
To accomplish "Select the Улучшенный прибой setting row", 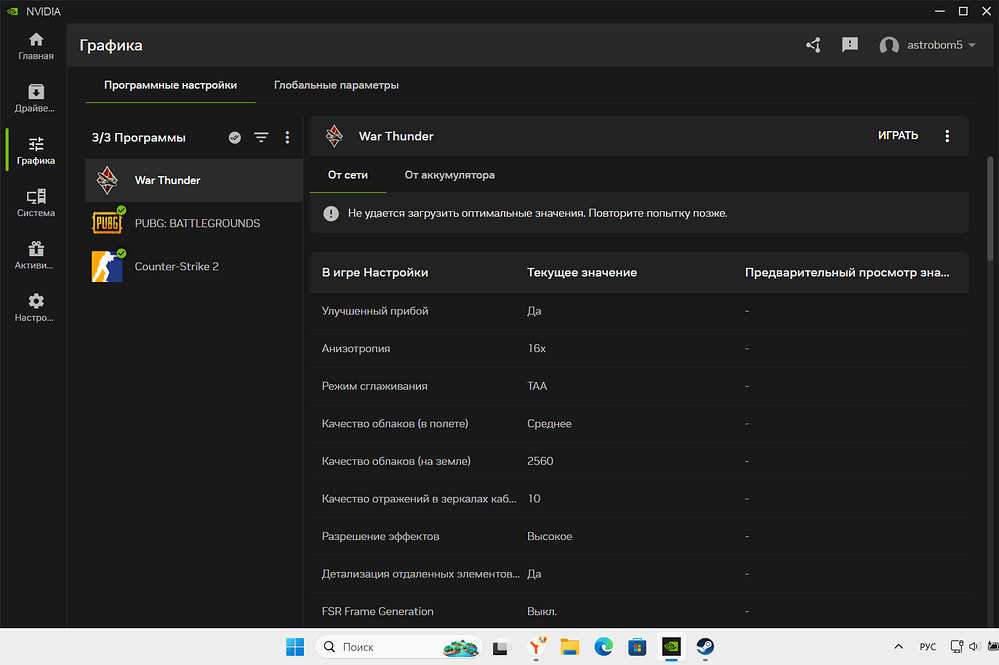I will click(x=639, y=311).
